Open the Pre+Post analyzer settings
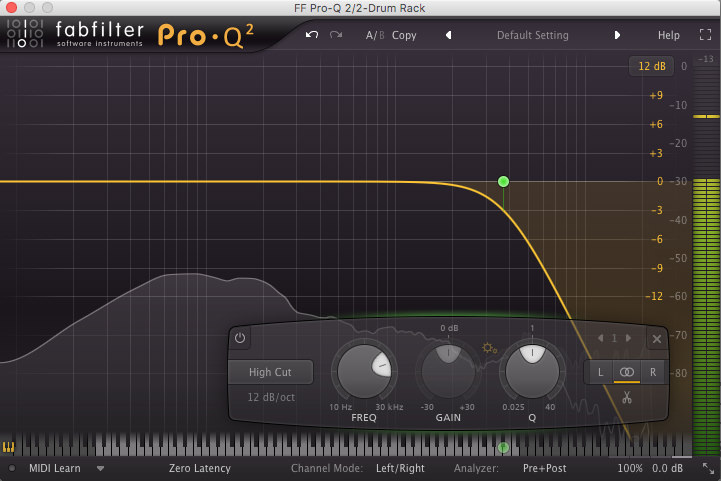721x481 pixels. [x=544, y=469]
